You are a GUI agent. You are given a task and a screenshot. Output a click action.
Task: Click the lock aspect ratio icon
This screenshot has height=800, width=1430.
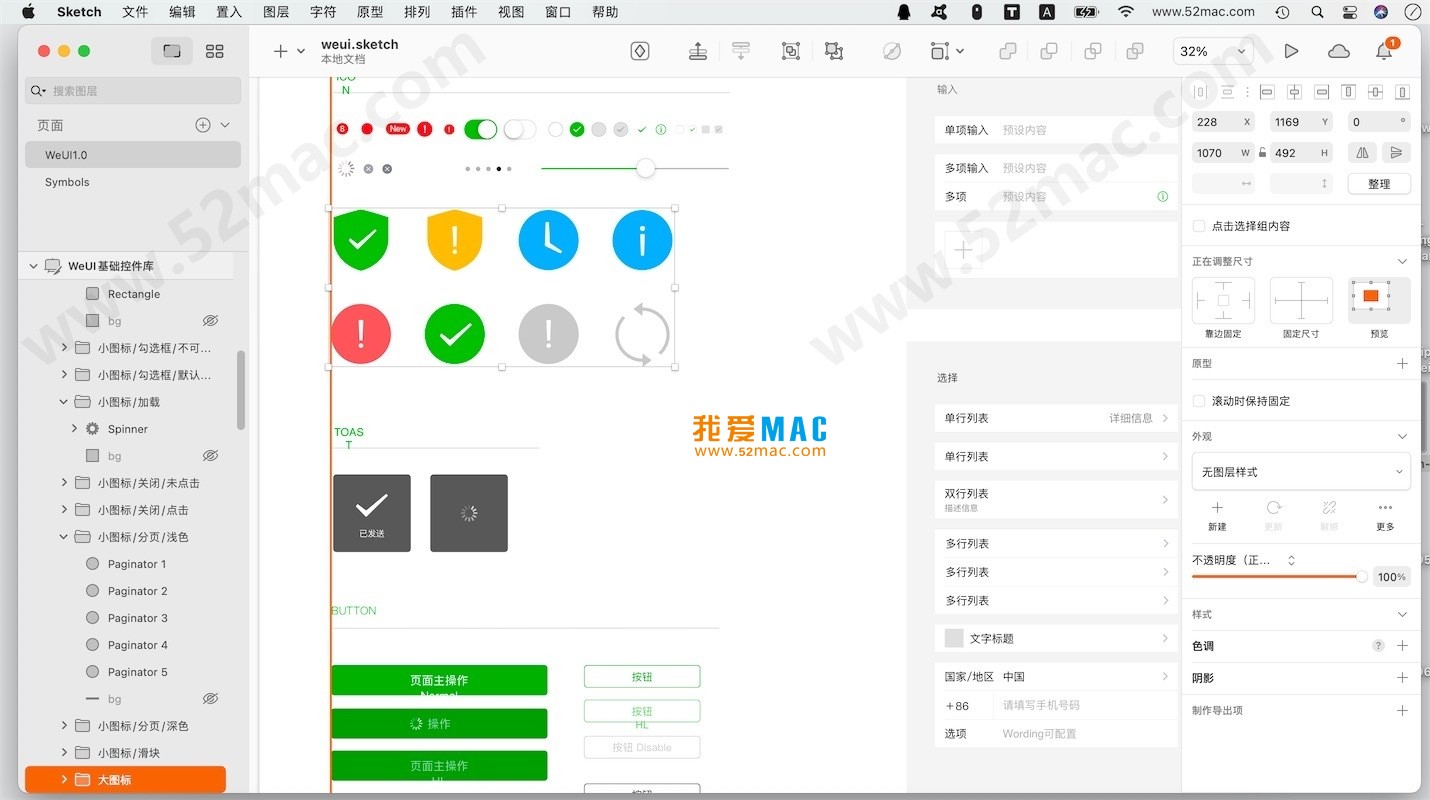click(x=1262, y=153)
